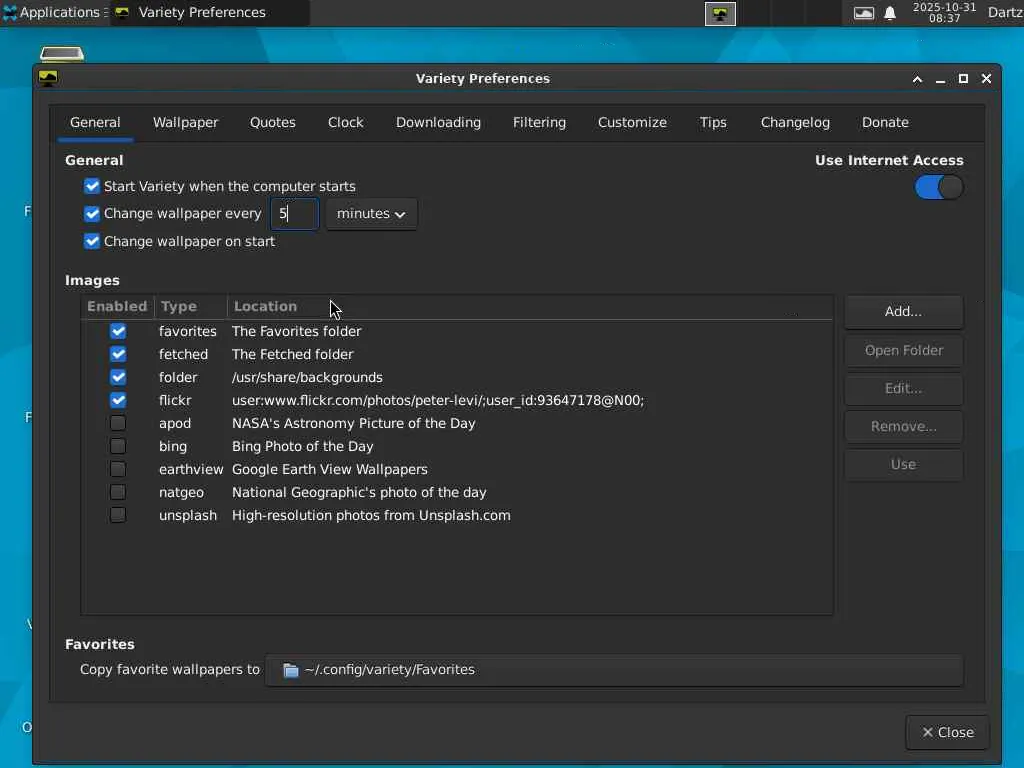Screen dimensions: 1024x768
Task: Click the Variety tray icon in the top panel
Action: click(x=720, y=14)
